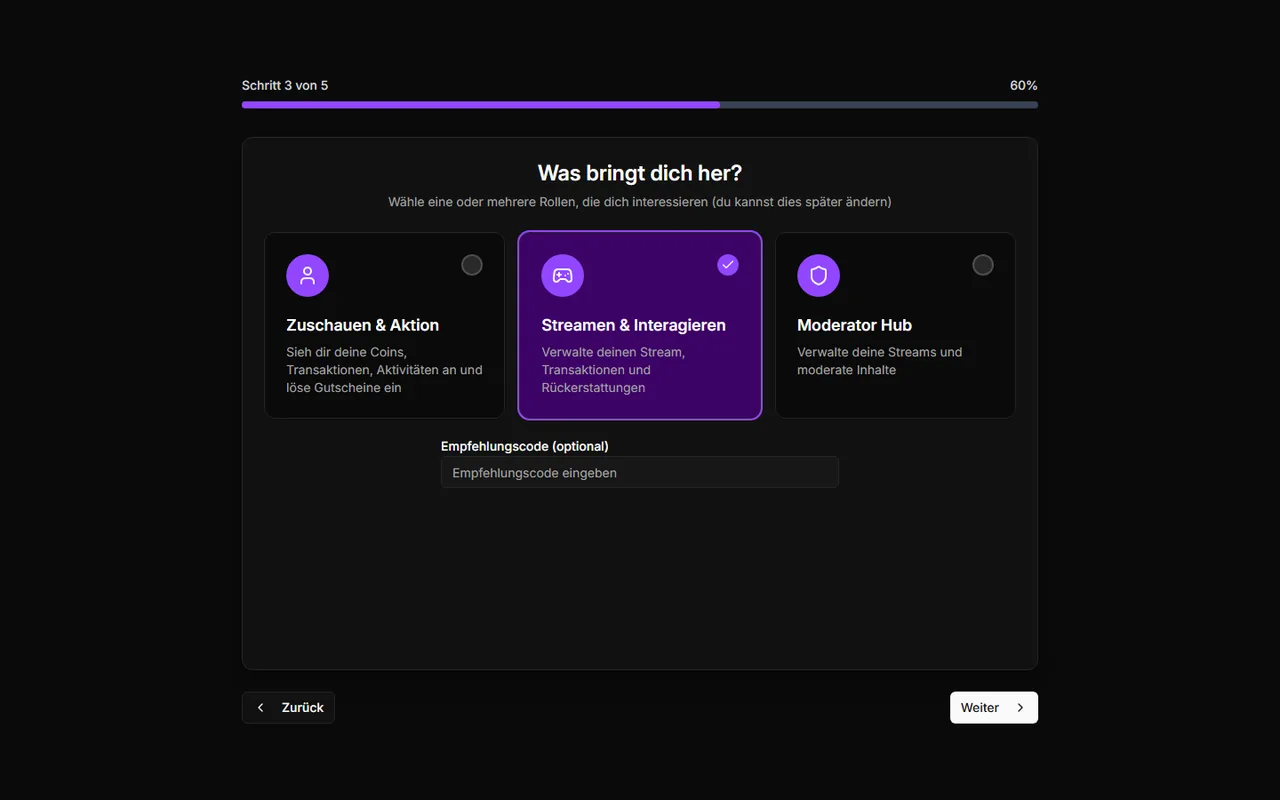This screenshot has width=1280, height=800.
Task: Click the 60% progress label
Action: pyautogui.click(x=1023, y=85)
